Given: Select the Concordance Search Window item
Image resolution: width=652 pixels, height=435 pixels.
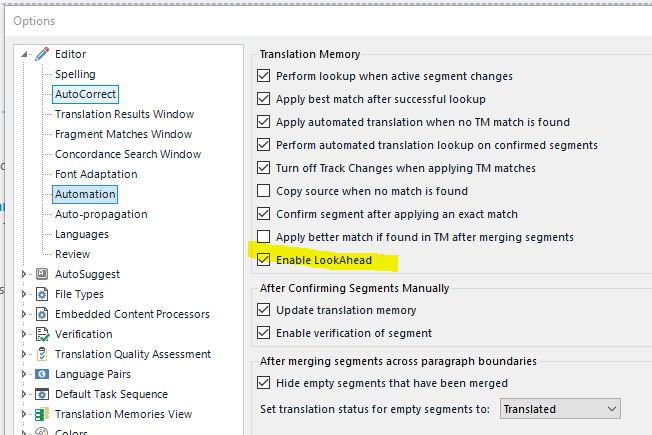Looking at the screenshot, I should 127,154.
